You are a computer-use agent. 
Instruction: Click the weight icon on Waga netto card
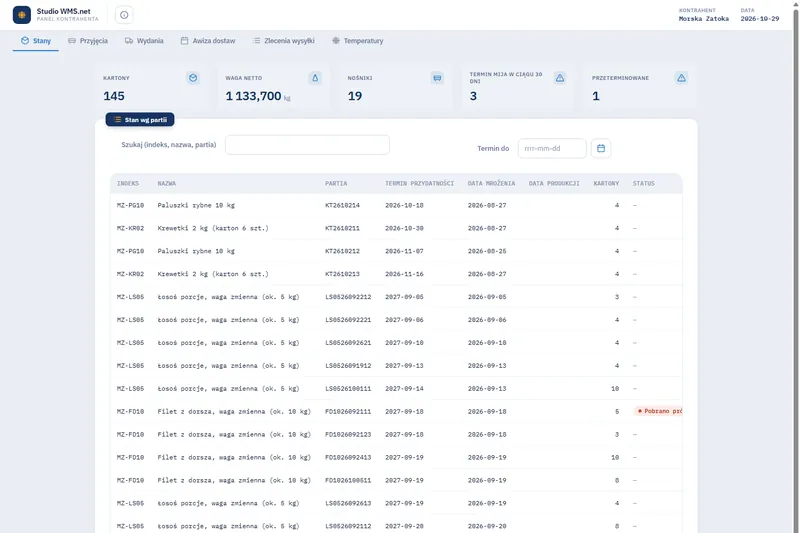point(315,78)
